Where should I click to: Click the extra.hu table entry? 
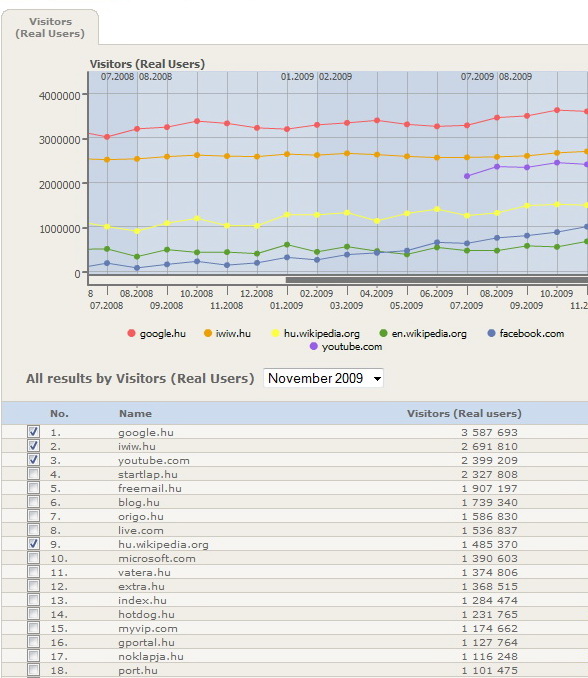[141, 586]
